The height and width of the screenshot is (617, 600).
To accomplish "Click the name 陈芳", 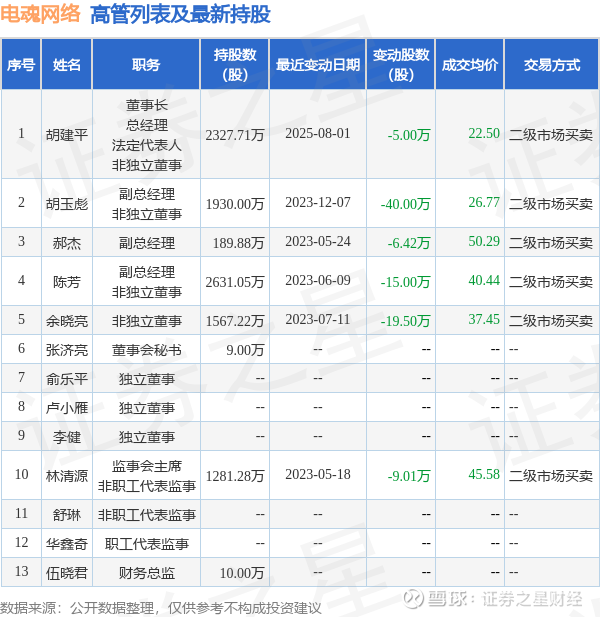I will pos(67,282).
